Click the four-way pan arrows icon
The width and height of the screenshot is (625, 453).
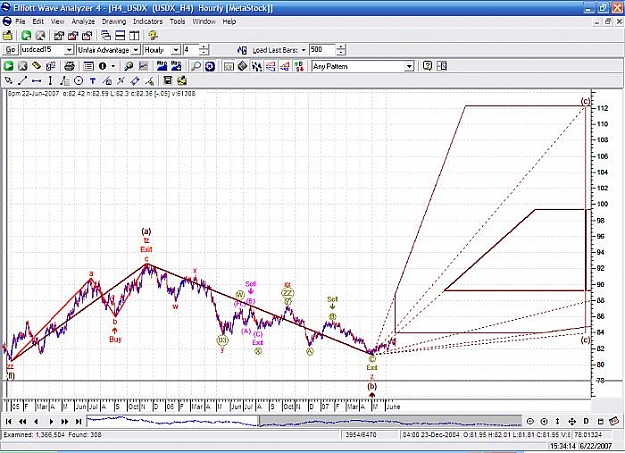pyautogui.click(x=572, y=421)
